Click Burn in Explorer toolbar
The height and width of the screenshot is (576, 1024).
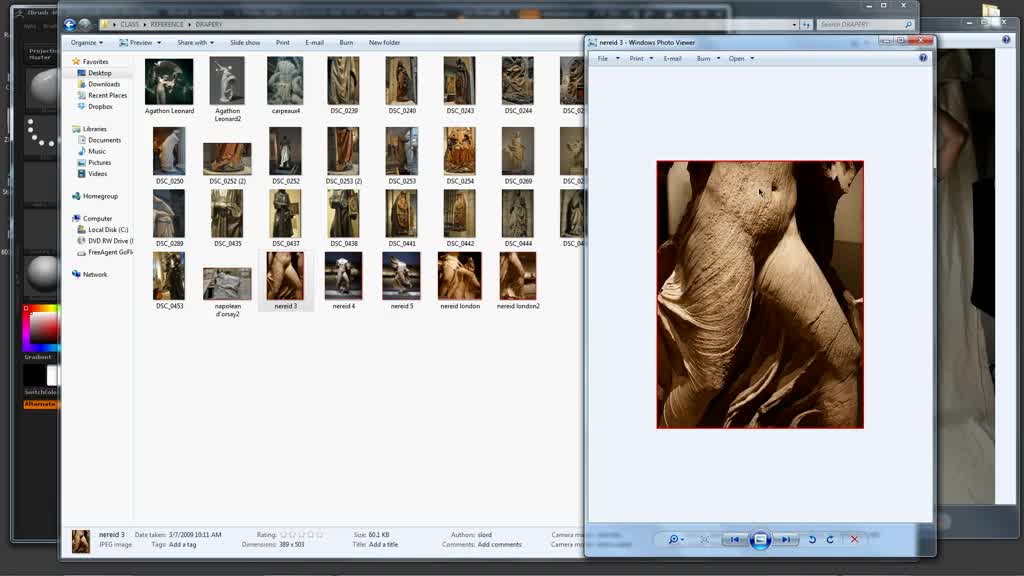pyautogui.click(x=346, y=42)
